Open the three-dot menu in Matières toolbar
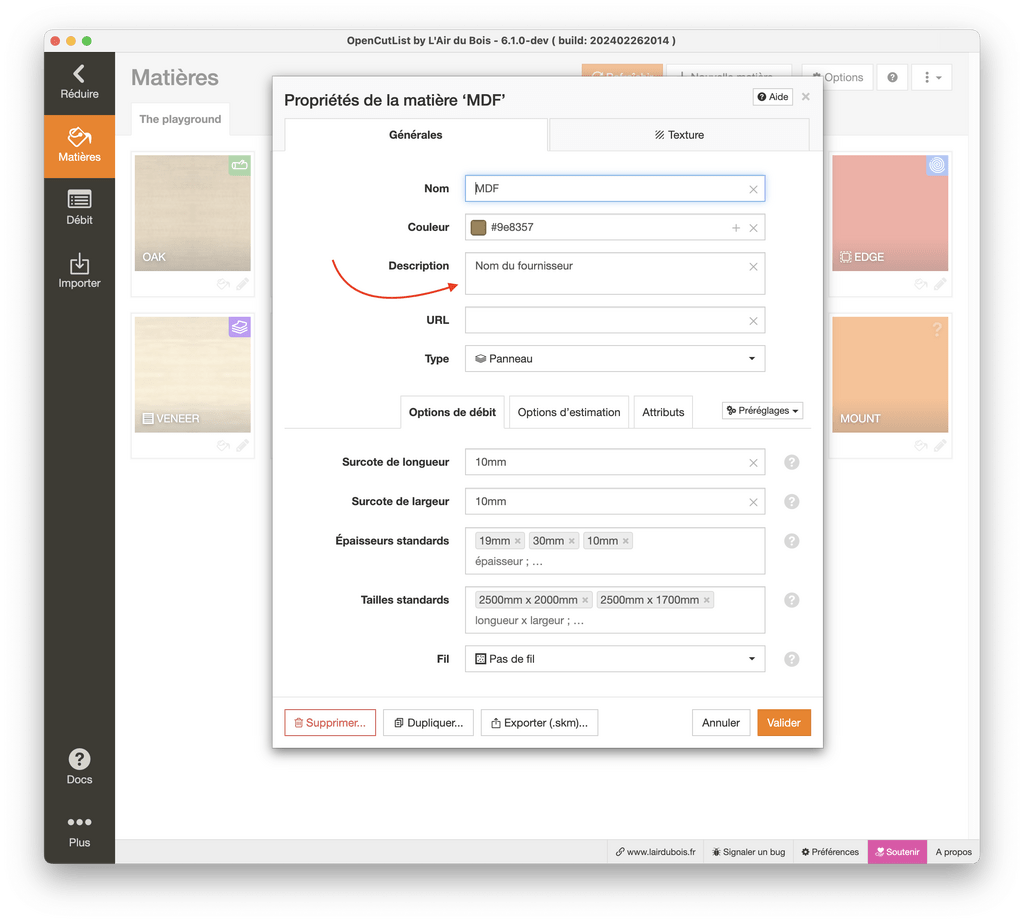The width and height of the screenshot is (1024, 922). pos(932,77)
